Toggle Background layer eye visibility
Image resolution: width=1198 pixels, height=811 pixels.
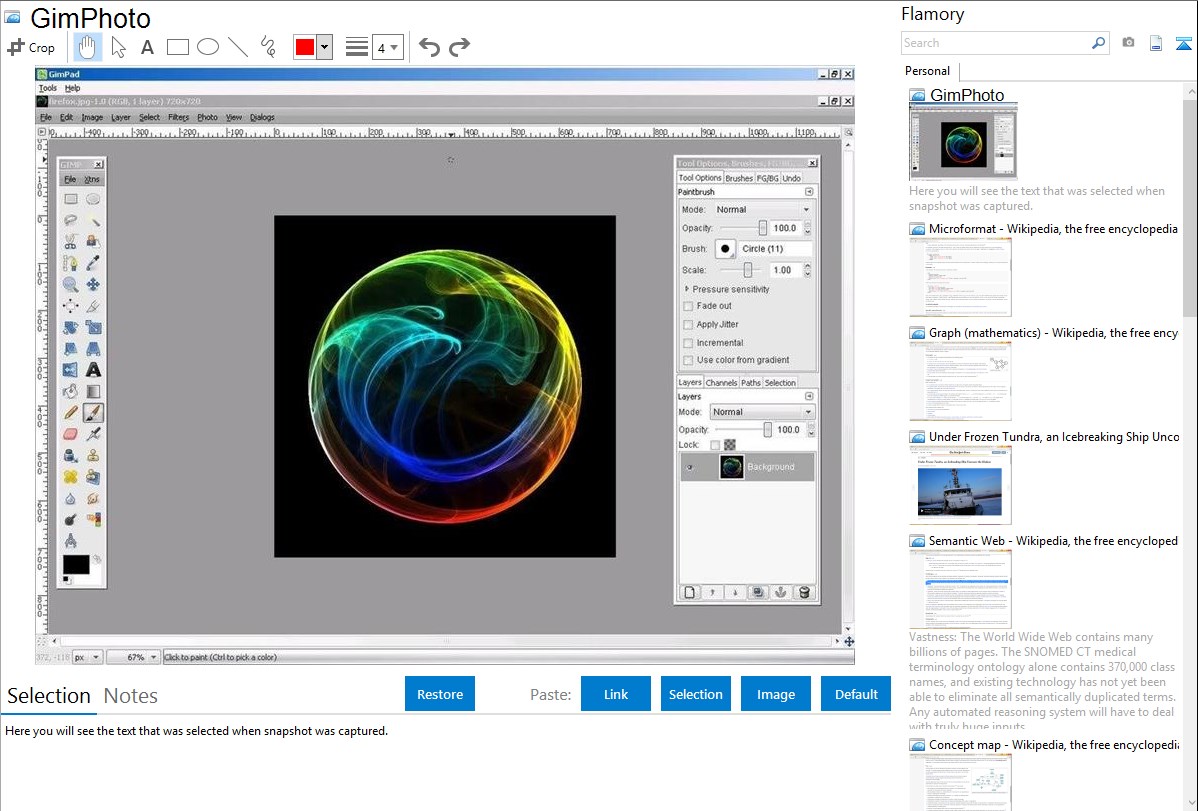click(x=690, y=467)
